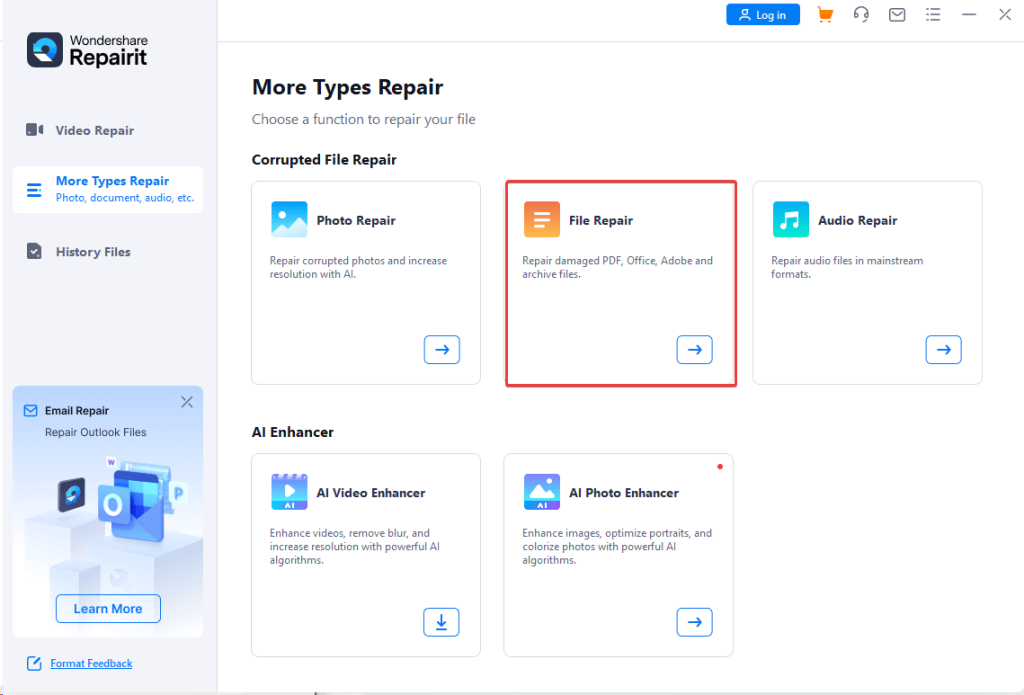The image size is (1024, 695).
Task: Open the Format Feedback link
Action: pyautogui.click(x=91, y=663)
